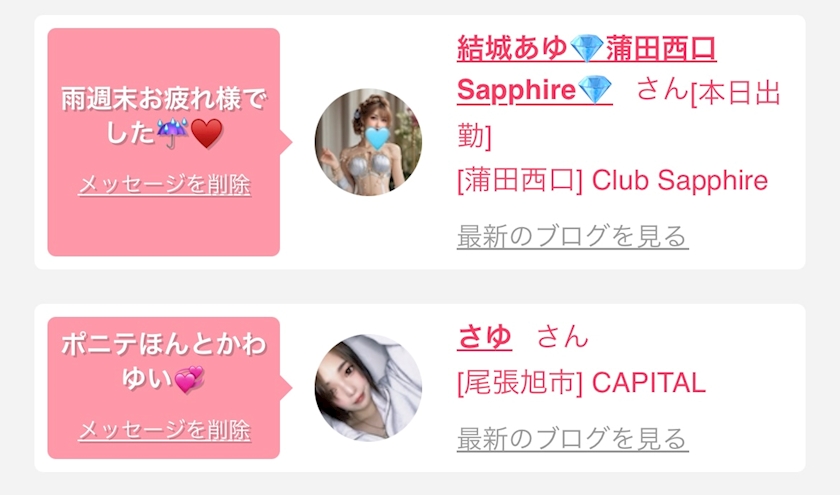Click the red heart emoji in the first message
This screenshot has width=840, height=495.
206,133
